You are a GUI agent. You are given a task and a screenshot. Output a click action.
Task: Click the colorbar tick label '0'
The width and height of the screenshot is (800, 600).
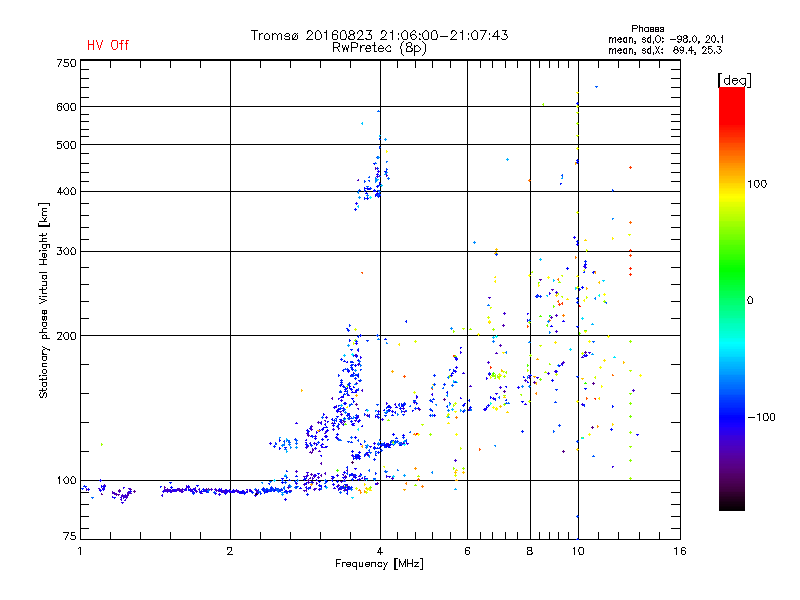click(750, 301)
